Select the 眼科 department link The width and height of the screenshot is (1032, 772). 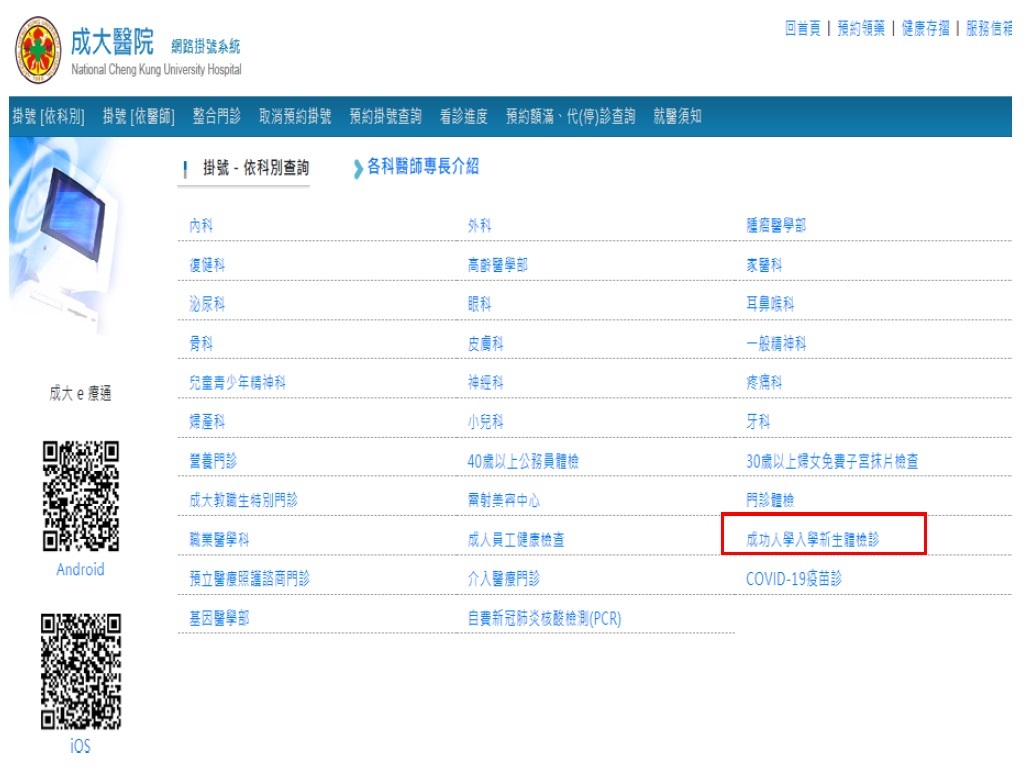point(479,304)
